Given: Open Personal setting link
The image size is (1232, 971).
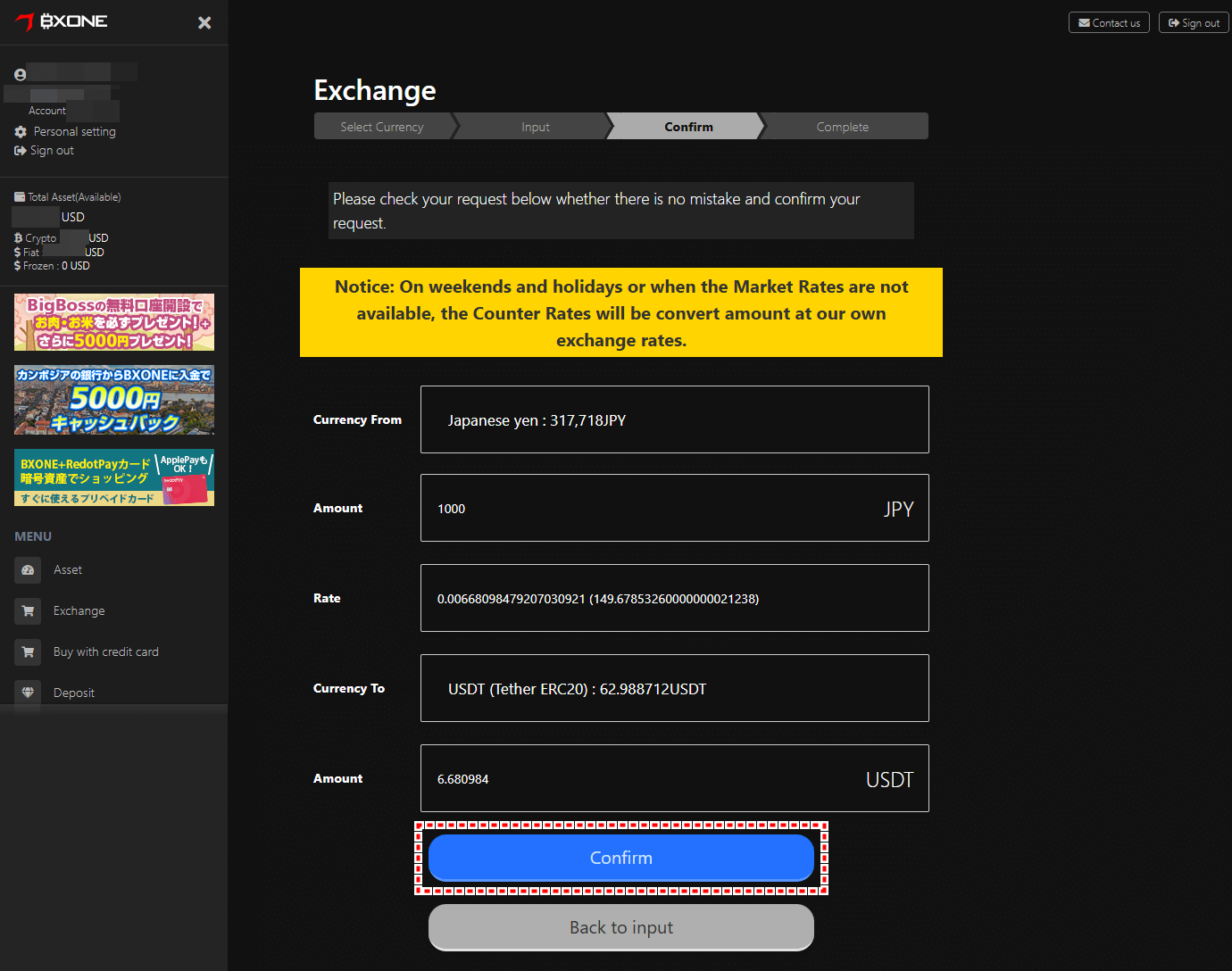Looking at the screenshot, I should click(75, 131).
